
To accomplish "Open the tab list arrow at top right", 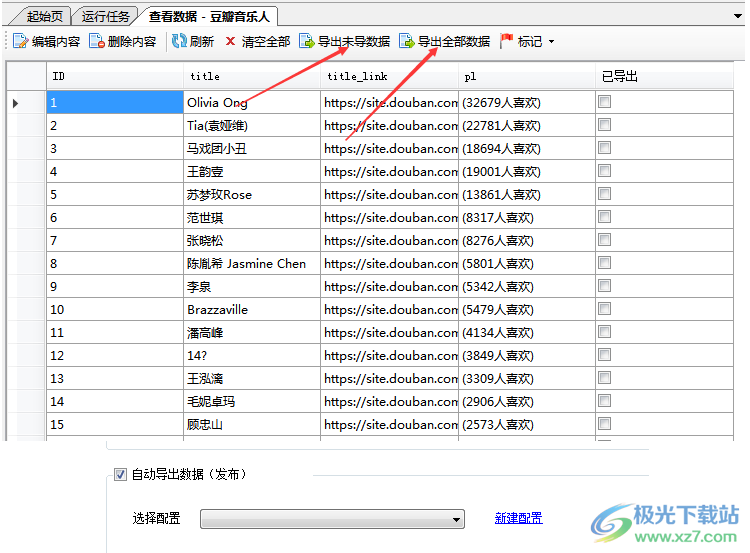I will 738,16.
